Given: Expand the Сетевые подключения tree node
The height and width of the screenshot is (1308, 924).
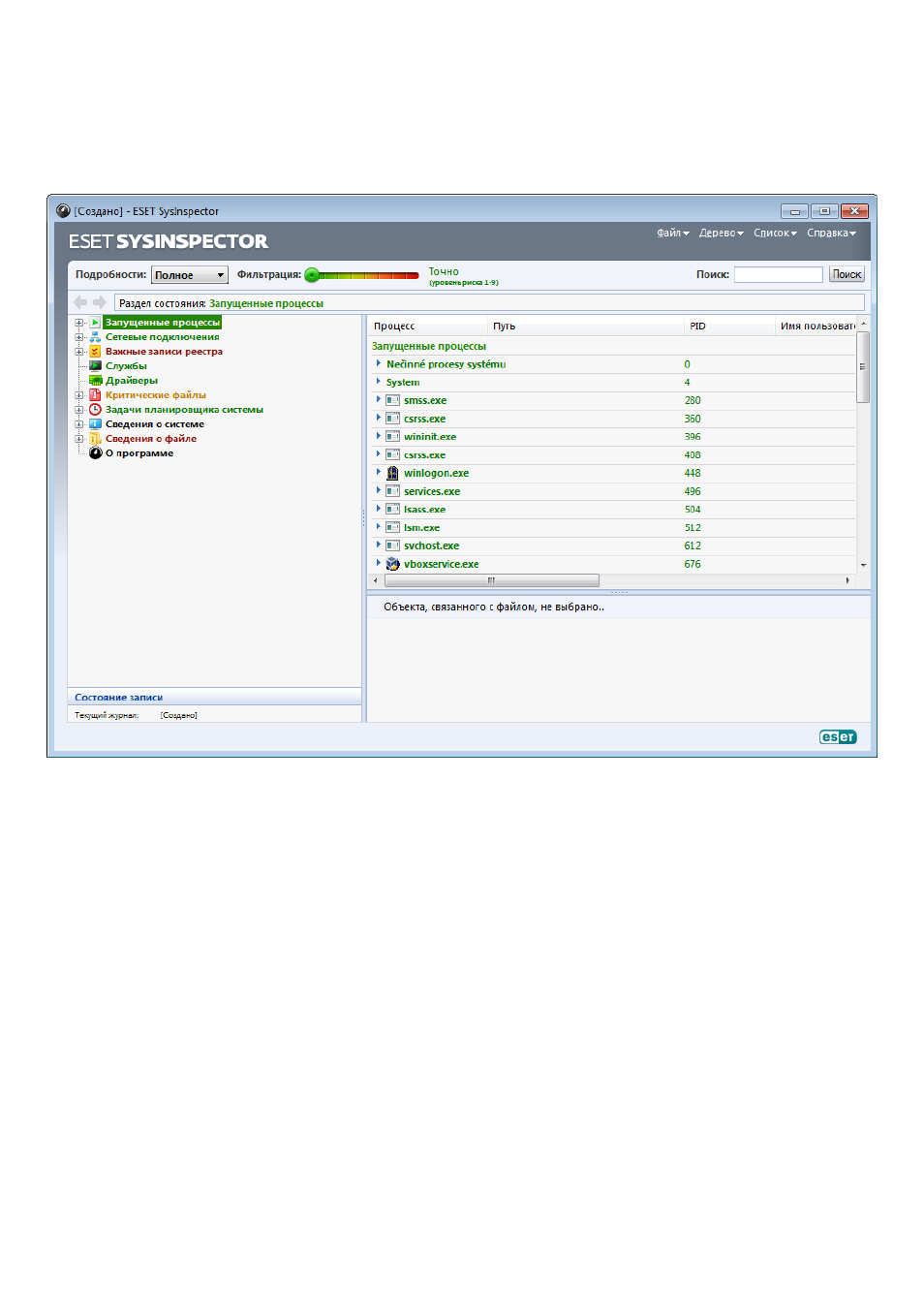Looking at the screenshot, I should tap(79, 337).
